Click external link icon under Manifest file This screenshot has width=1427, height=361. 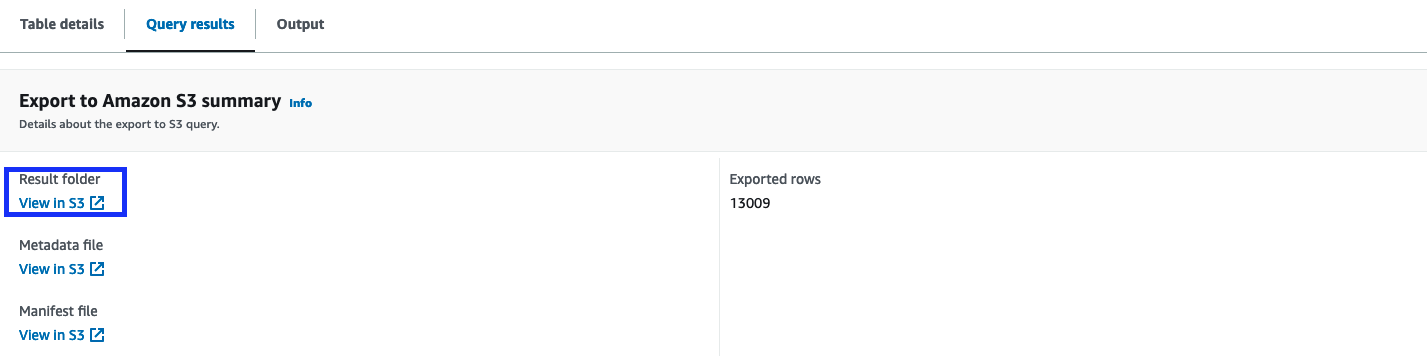point(97,335)
